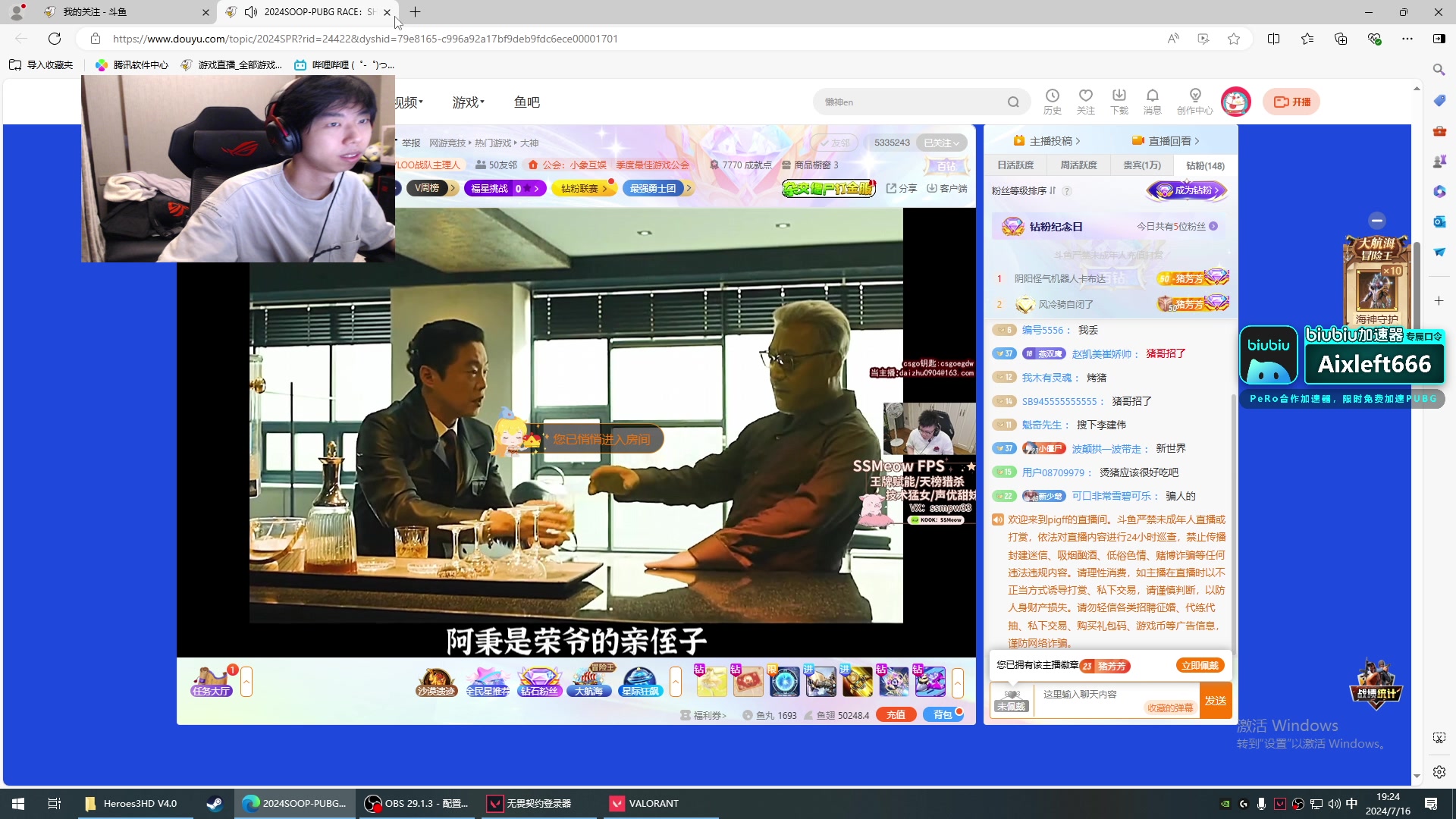This screenshot has height=819, width=1456.
Task: Open the 创作中心 lightbulb icon
Action: pyautogui.click(x=1195, y=102)
